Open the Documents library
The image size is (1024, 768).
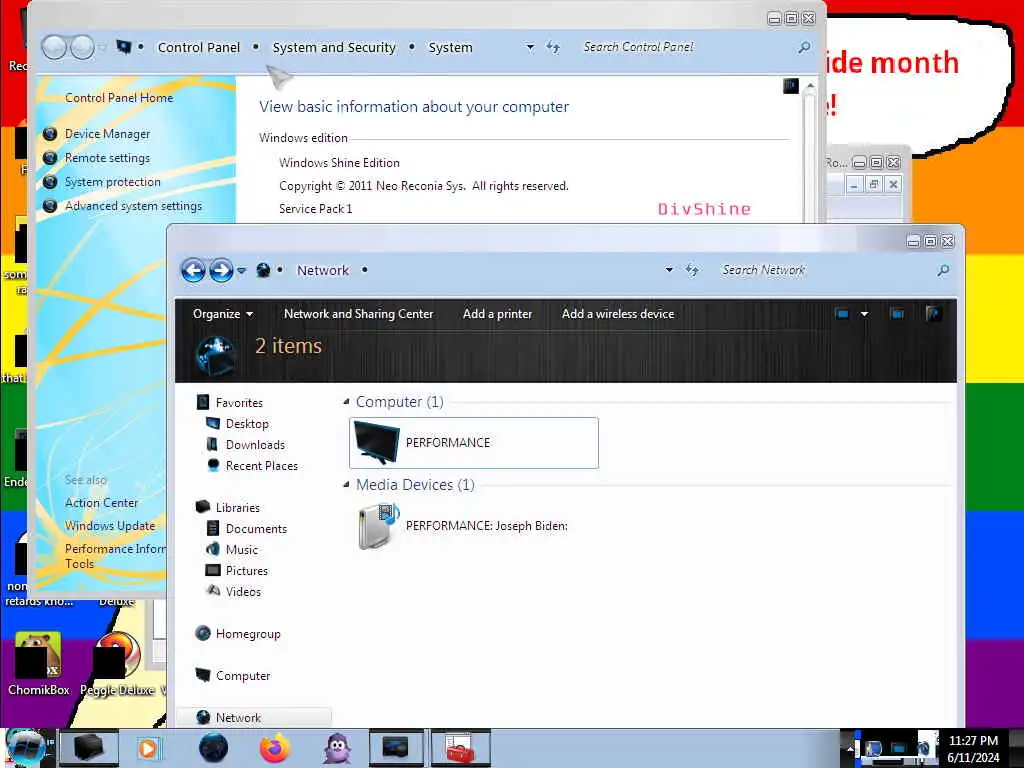[x=256, y=529]
